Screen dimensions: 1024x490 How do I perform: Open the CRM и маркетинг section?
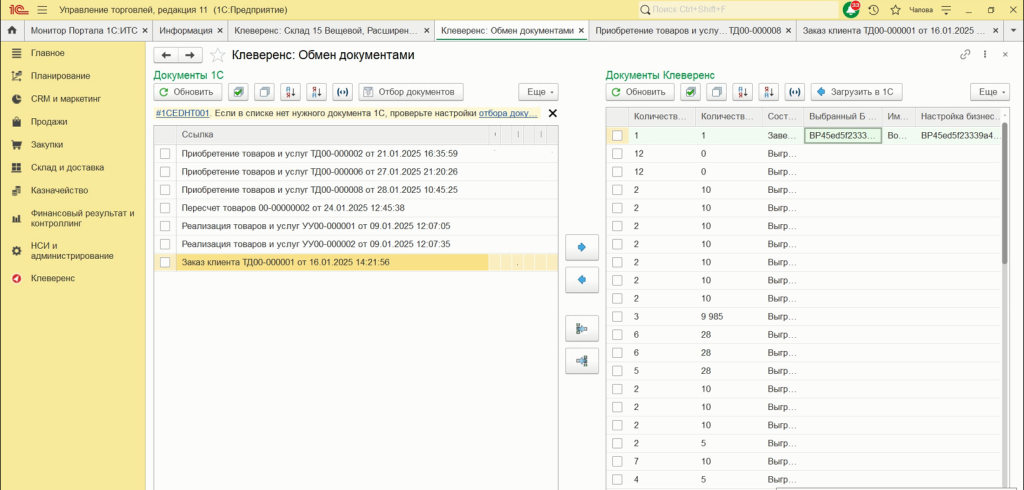[72, 99]
